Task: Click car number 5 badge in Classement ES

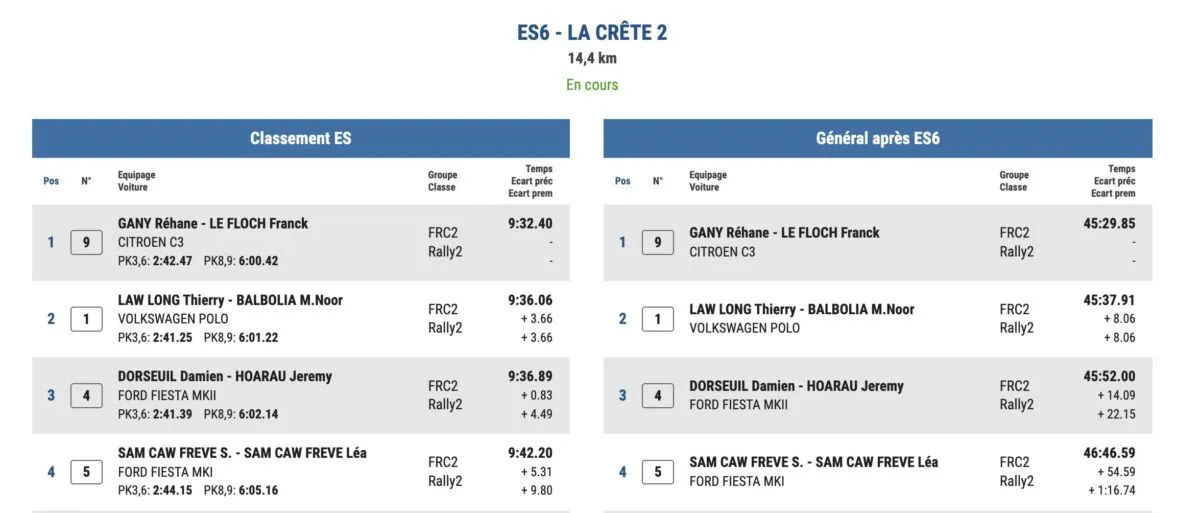Action: 86,471
